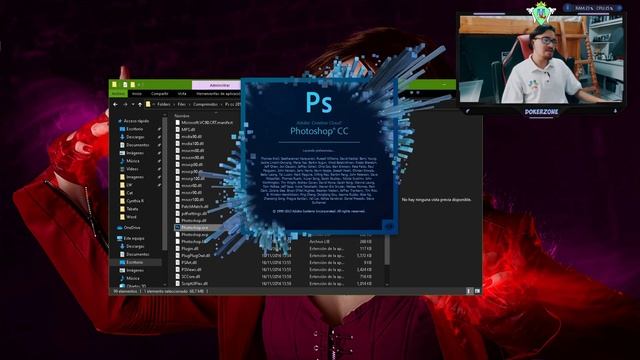Select the Photoshop.dll file
Viewport: 640px width, 360px height.
tap(194, 220)
